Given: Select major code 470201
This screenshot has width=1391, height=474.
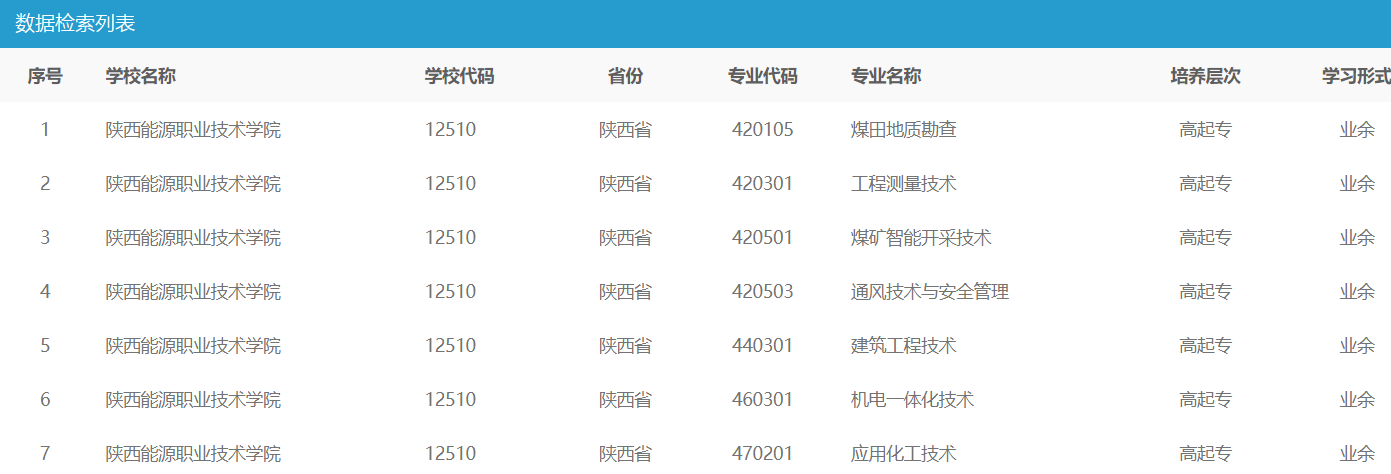Looking at the screenshot, I should (x=763, y=454).
